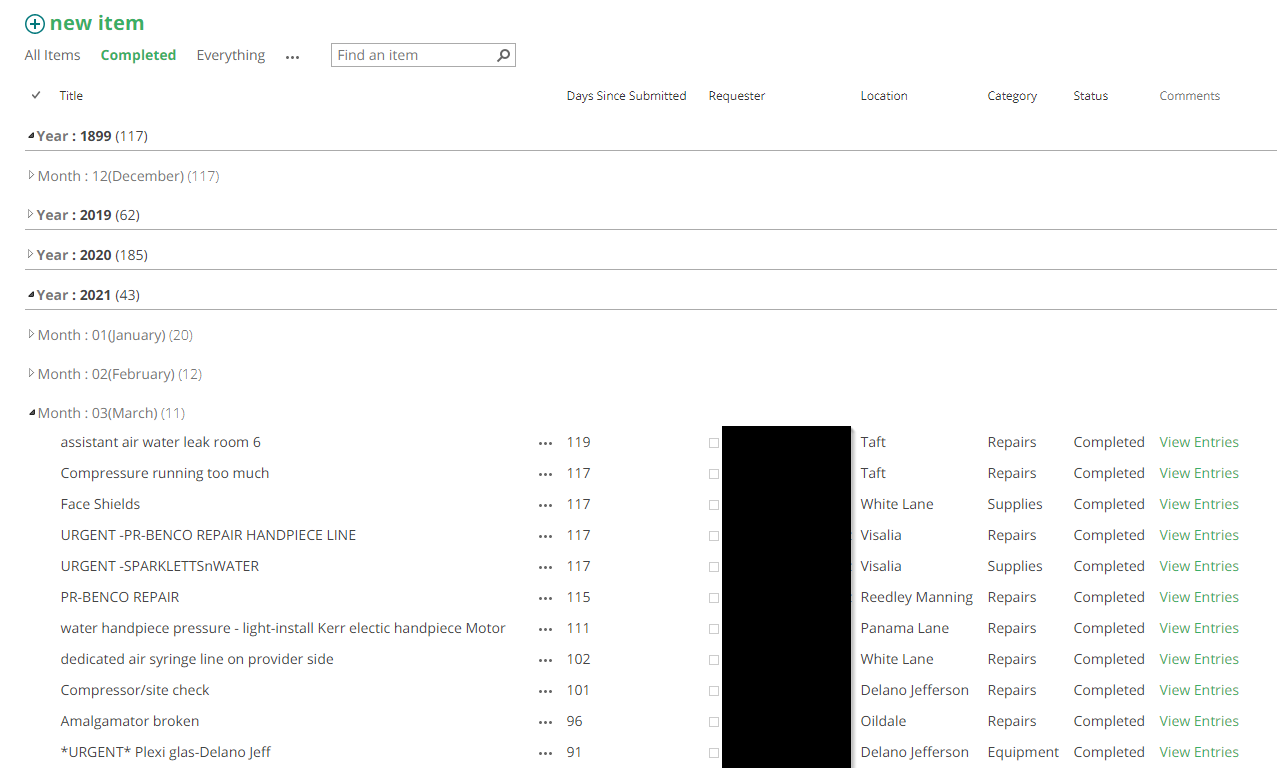
Task: Open the ellipsis menu for Amalgamator broken
Action: tap(546, 720)
